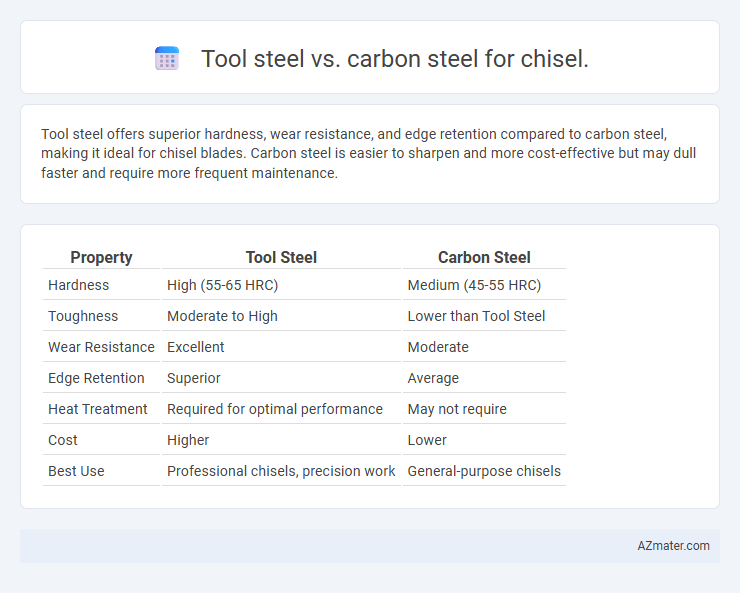Select the 'Edge Retention' row label
Screen dimensions: 740x593
click(x=96, y=378)
